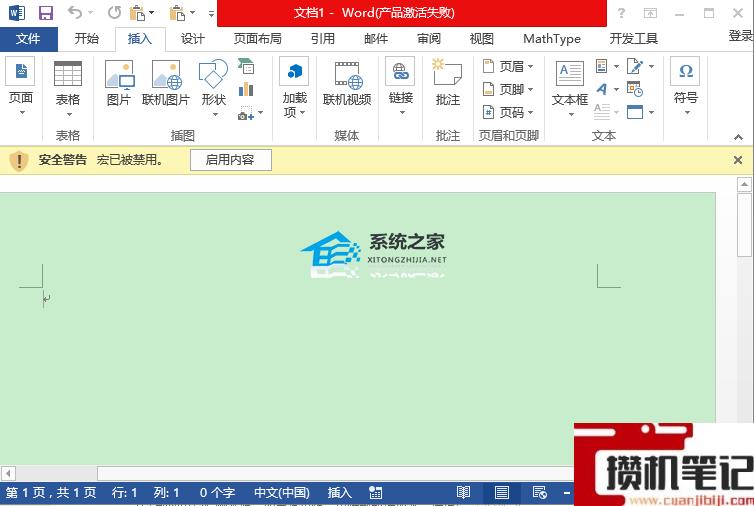
Task: Insert SmartArt graphic icon
Action: pos(246,66)
